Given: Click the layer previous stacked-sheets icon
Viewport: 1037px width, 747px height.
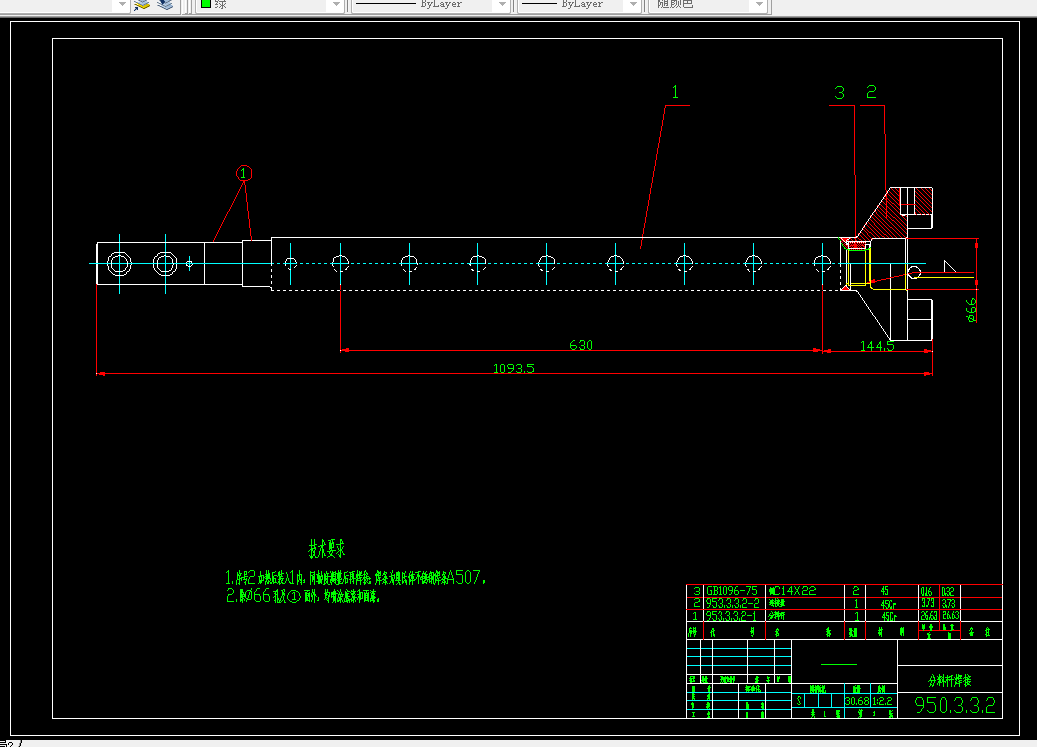Looking at the screenshot, I should [165, 5].
